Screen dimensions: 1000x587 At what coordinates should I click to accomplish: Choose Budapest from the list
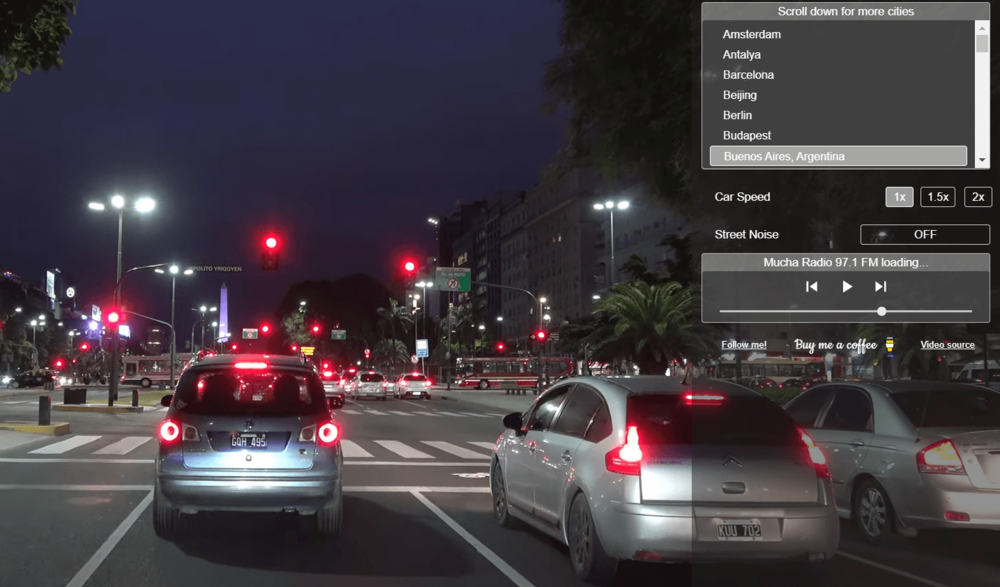[747, 136]
